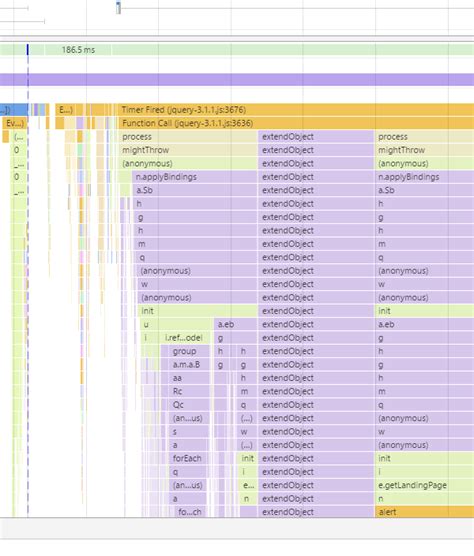The image size is (474, 556).
Task: Click the extendObject block beside e.getLandingPage
Action: tap(316, 485)
